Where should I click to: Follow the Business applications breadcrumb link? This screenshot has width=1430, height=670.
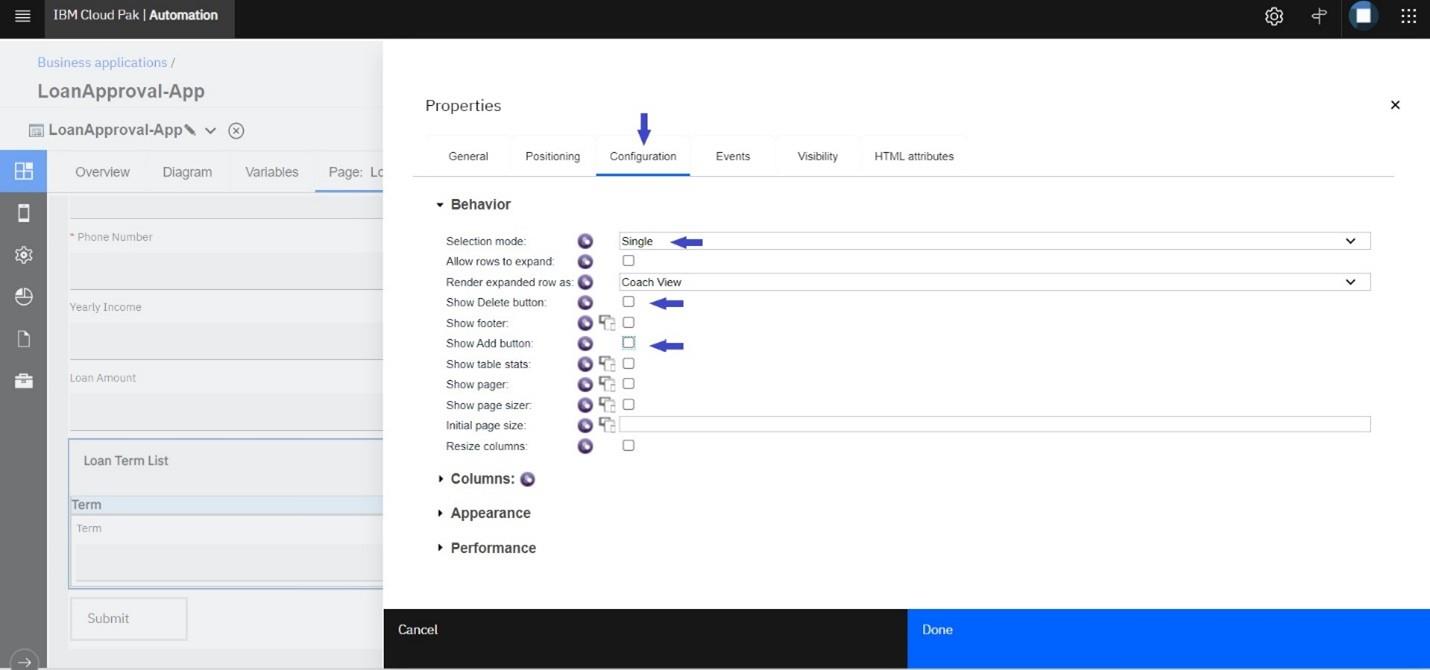click(x=102, y=62)
